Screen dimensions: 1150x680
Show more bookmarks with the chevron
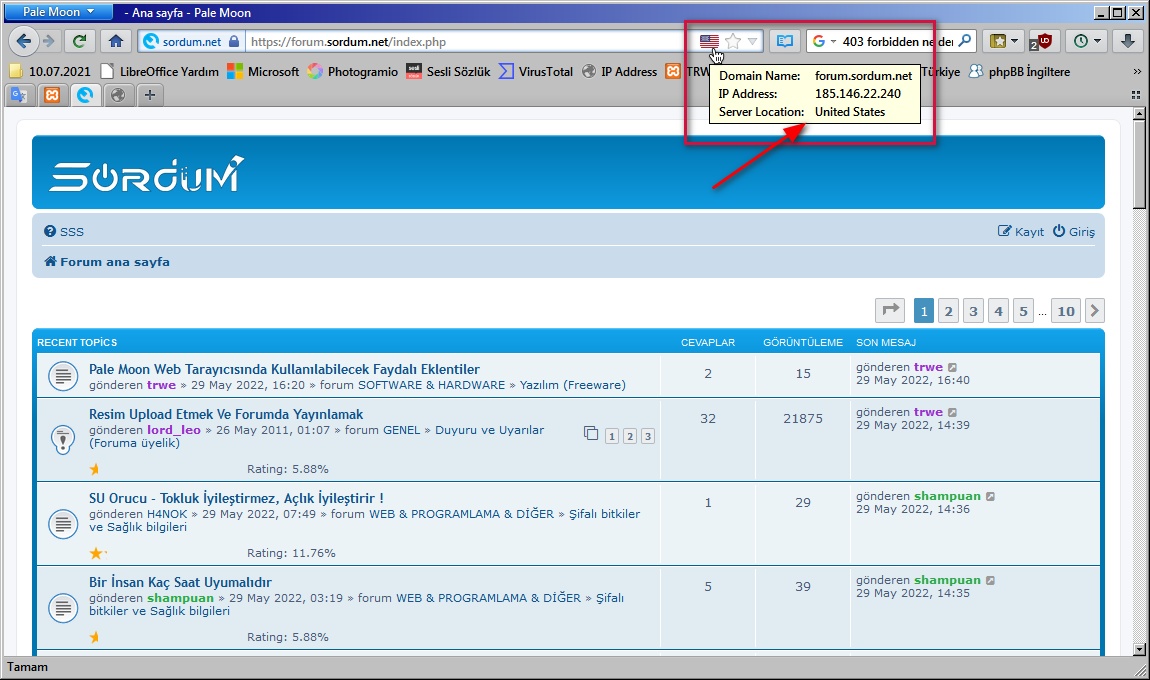click(x=1137, y=72)
